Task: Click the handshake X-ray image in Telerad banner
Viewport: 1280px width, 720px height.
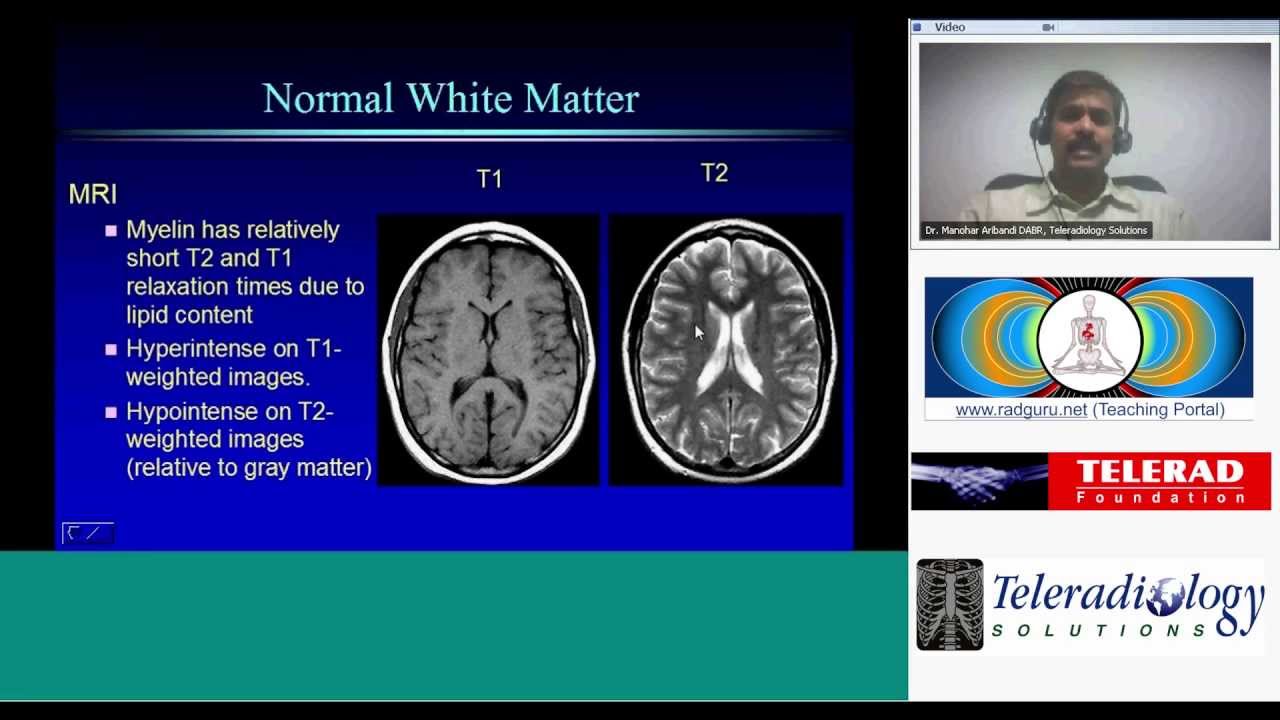Action: click(x=979, y=481)
